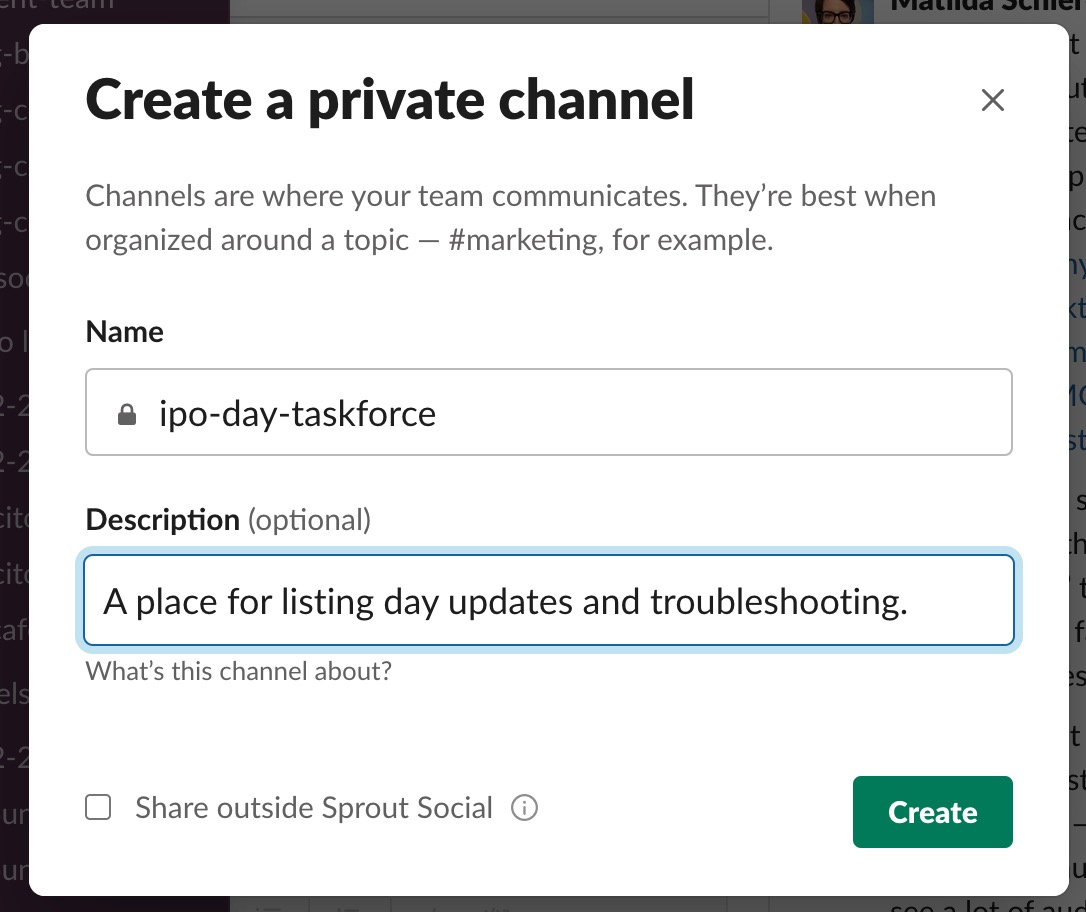Image resolution: width=1086 pixels, height=912 pixels.
Task: Click the bold "Name" field label
Action: pyautogui.click(x=125, y=332)
